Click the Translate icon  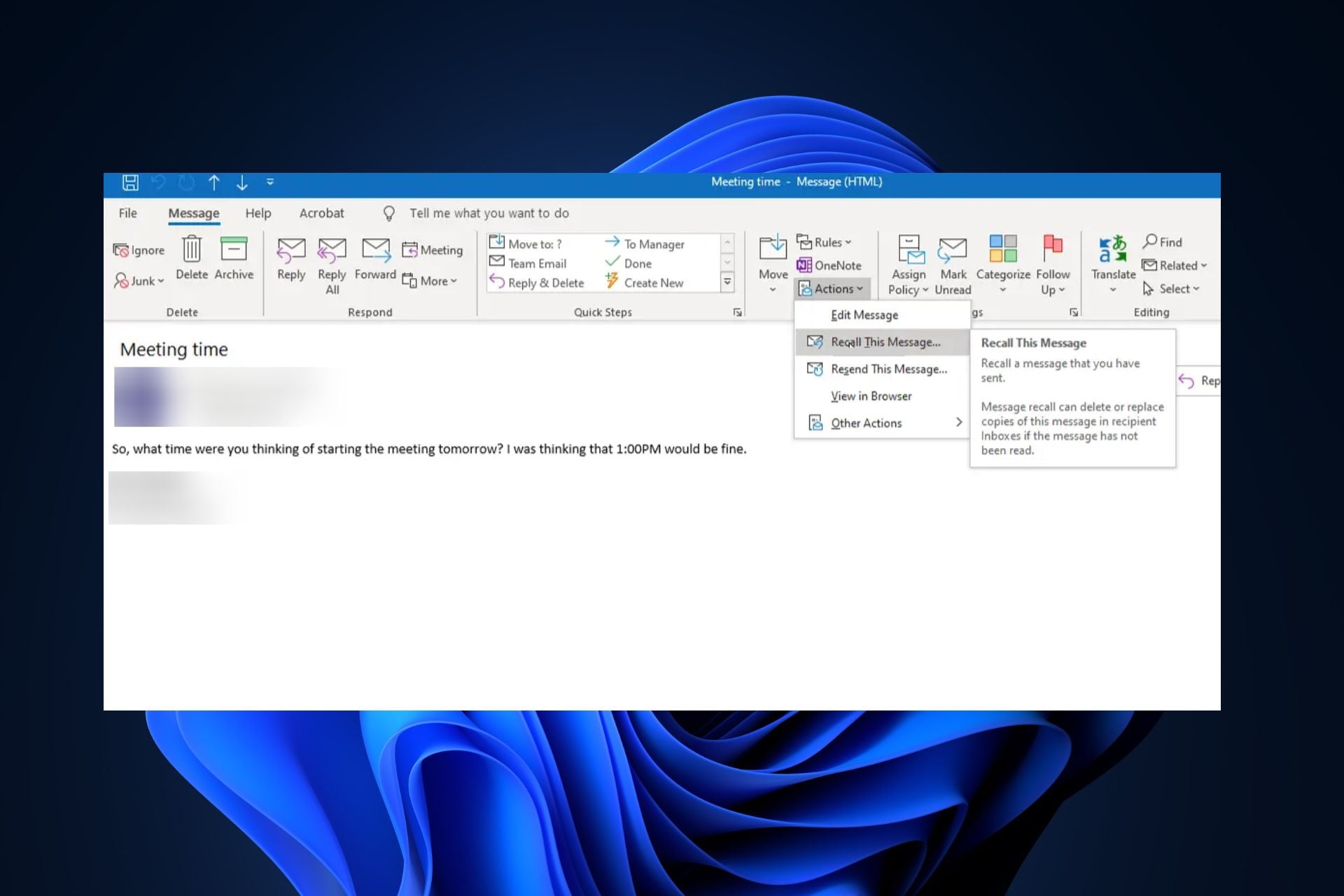pos(1113,250)
